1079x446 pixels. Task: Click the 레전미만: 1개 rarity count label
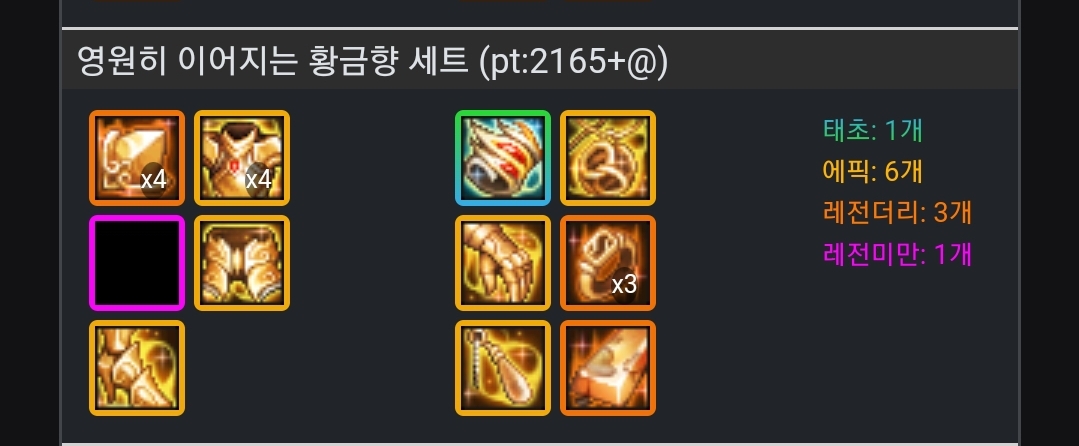tap(897, 255)
